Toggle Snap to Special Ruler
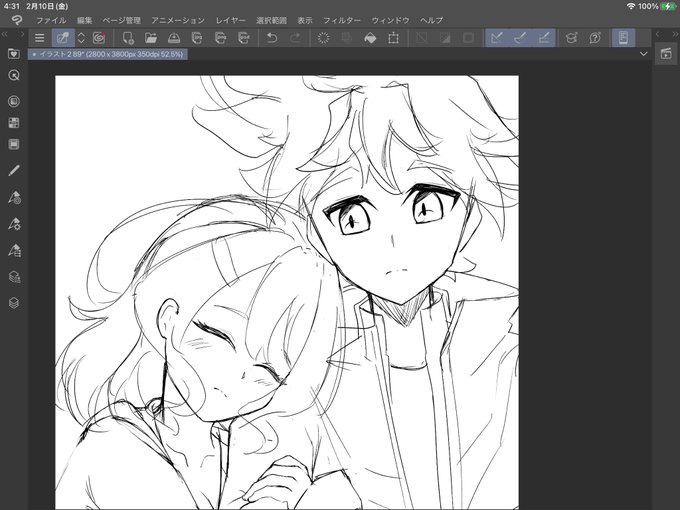Viewport: 680px width, 510px height. pyautogui.click(x=520, y=38)
